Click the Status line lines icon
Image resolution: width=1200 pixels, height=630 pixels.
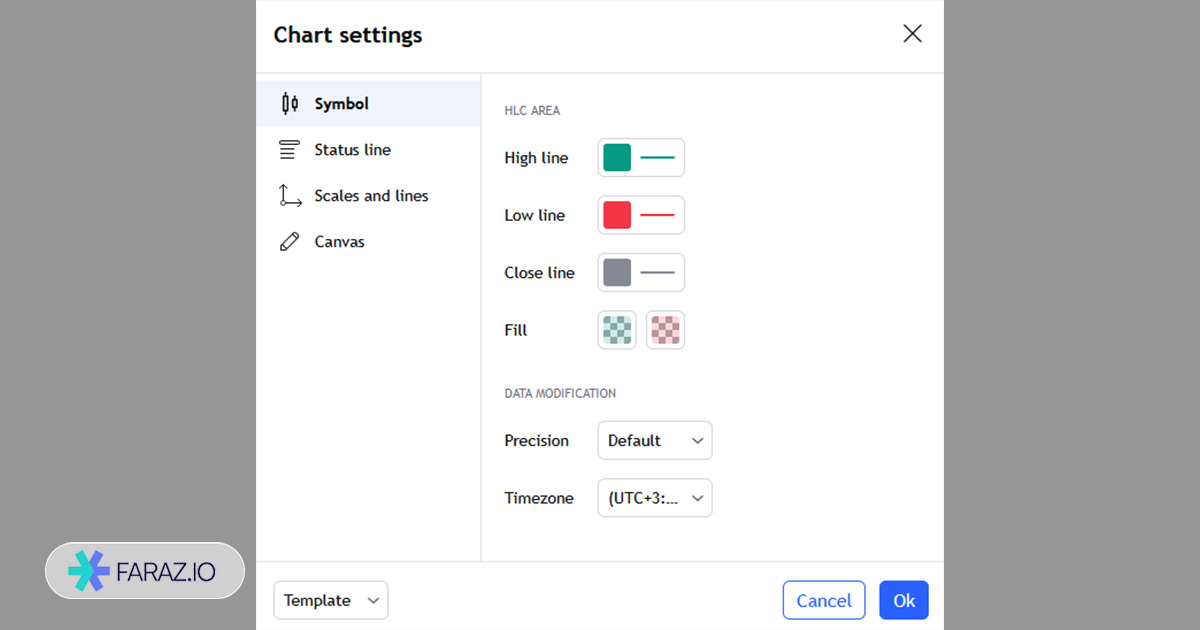pyautogui.click(x=290, y=150)
